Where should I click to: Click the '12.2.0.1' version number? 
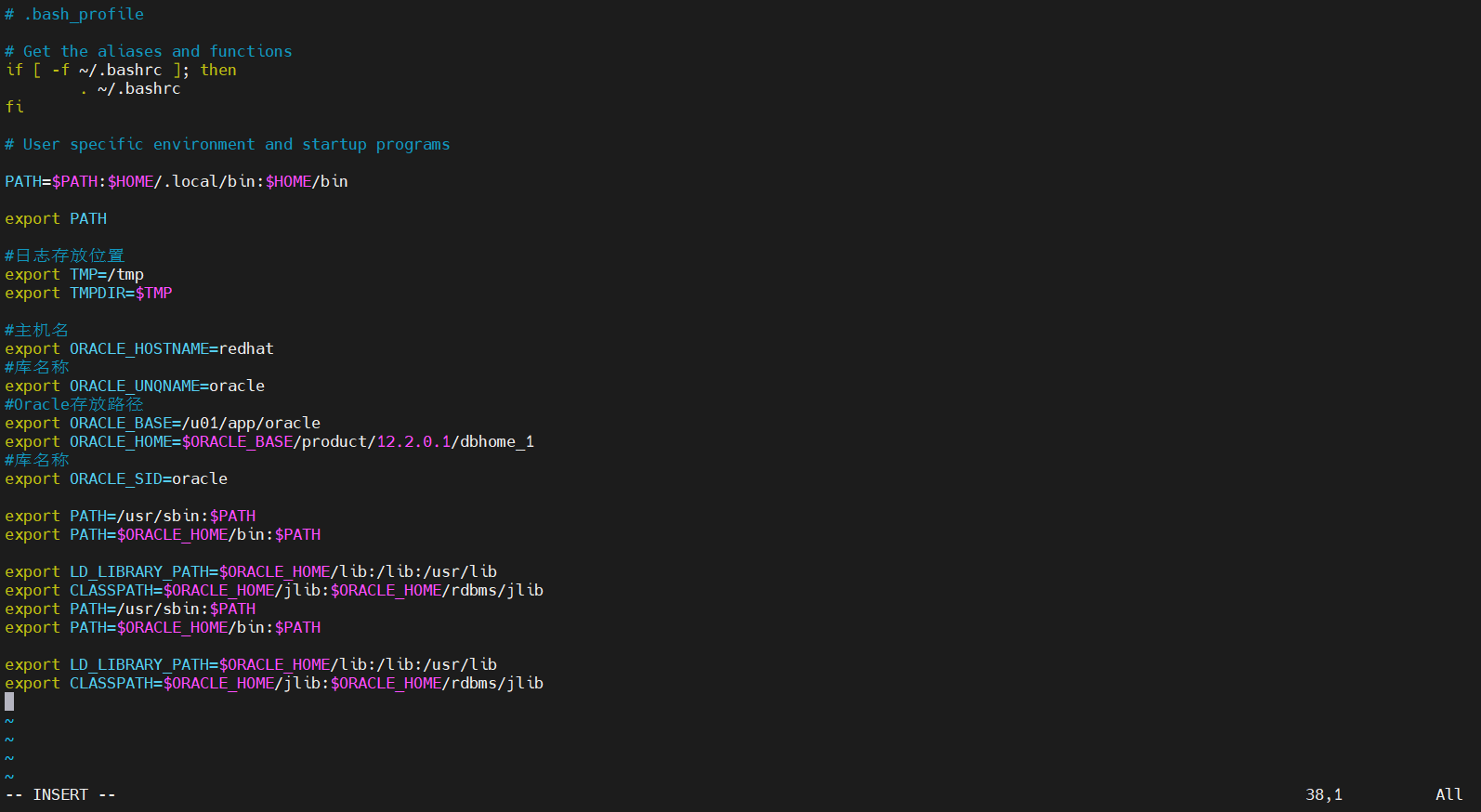coord(413,441)
